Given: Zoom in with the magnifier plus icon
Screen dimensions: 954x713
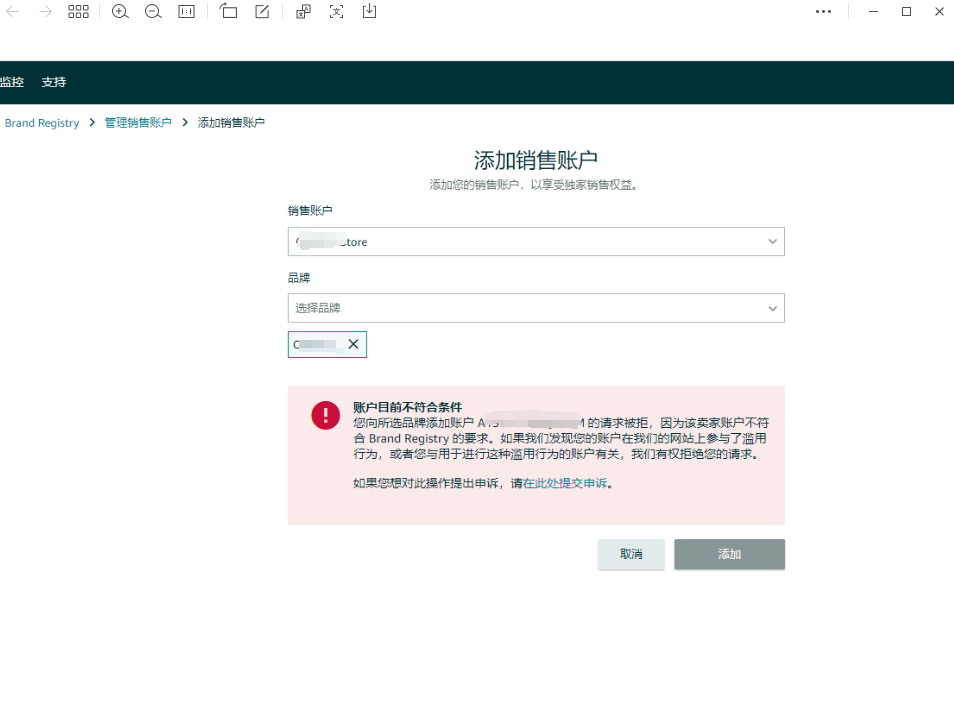Looking at the screenshot, I should (x=120, y=12).
